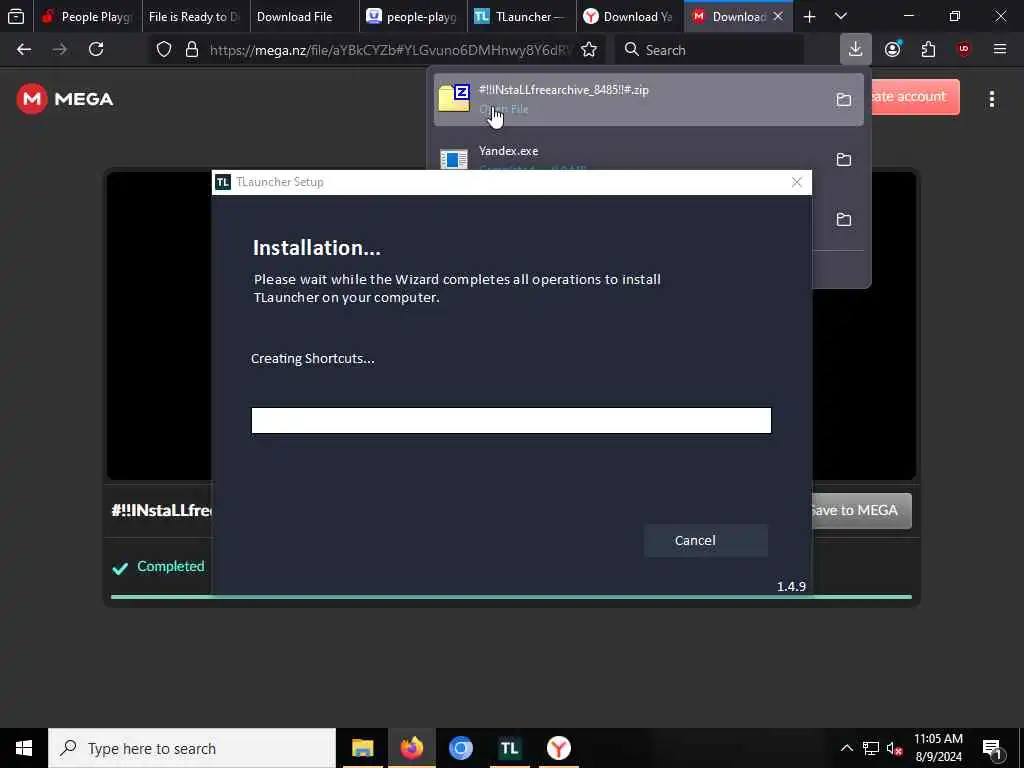Viewport: 1024px width, 768px height.
Task: Switch to the People Playground tab
Action: 88,17
